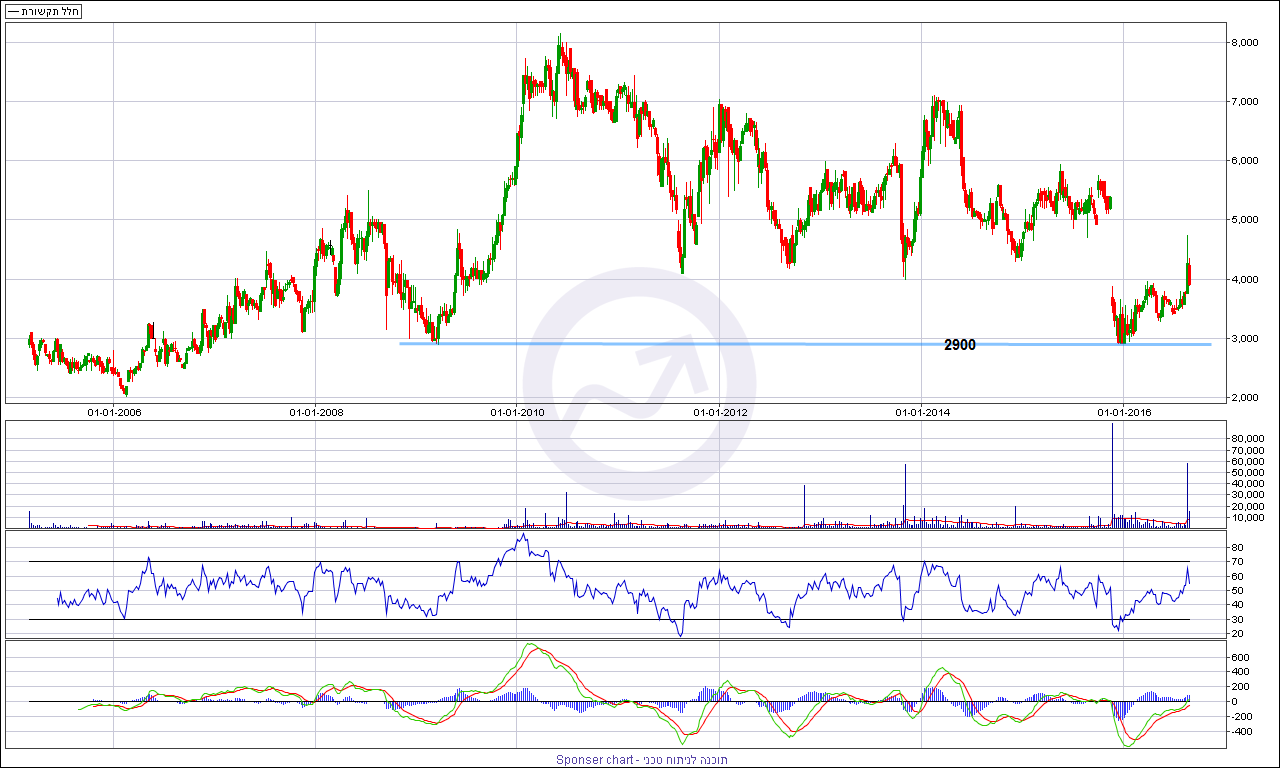Screen dimensions: 1280x768
Task: Click the 400 label on the MACD axis
Action: (x=1241, y=672)
